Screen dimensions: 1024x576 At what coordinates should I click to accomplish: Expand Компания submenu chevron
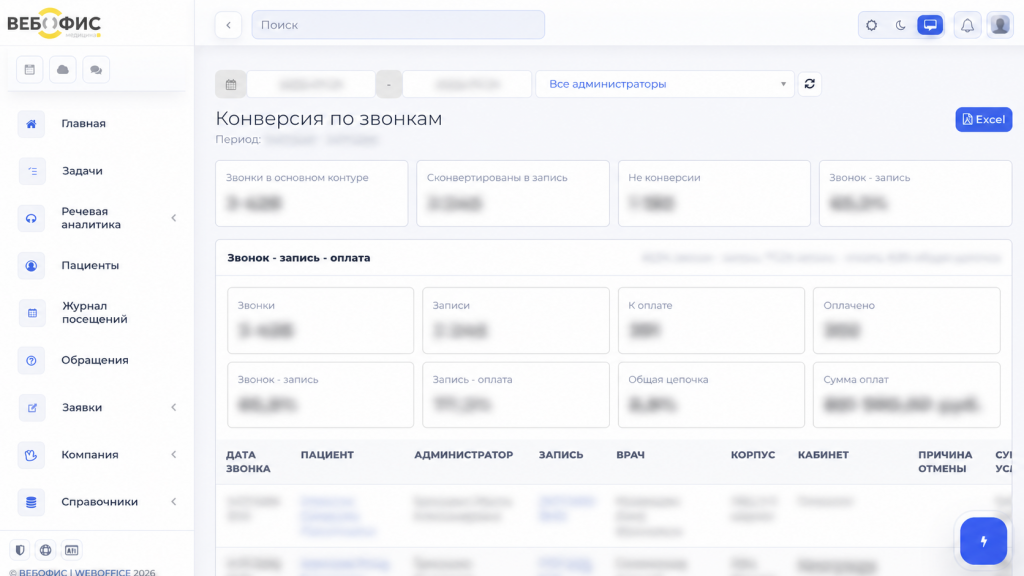tap(174, 455)
